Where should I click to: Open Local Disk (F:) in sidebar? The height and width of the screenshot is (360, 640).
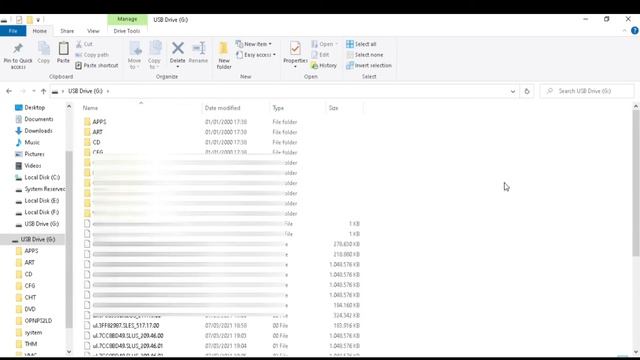point(41,212)
